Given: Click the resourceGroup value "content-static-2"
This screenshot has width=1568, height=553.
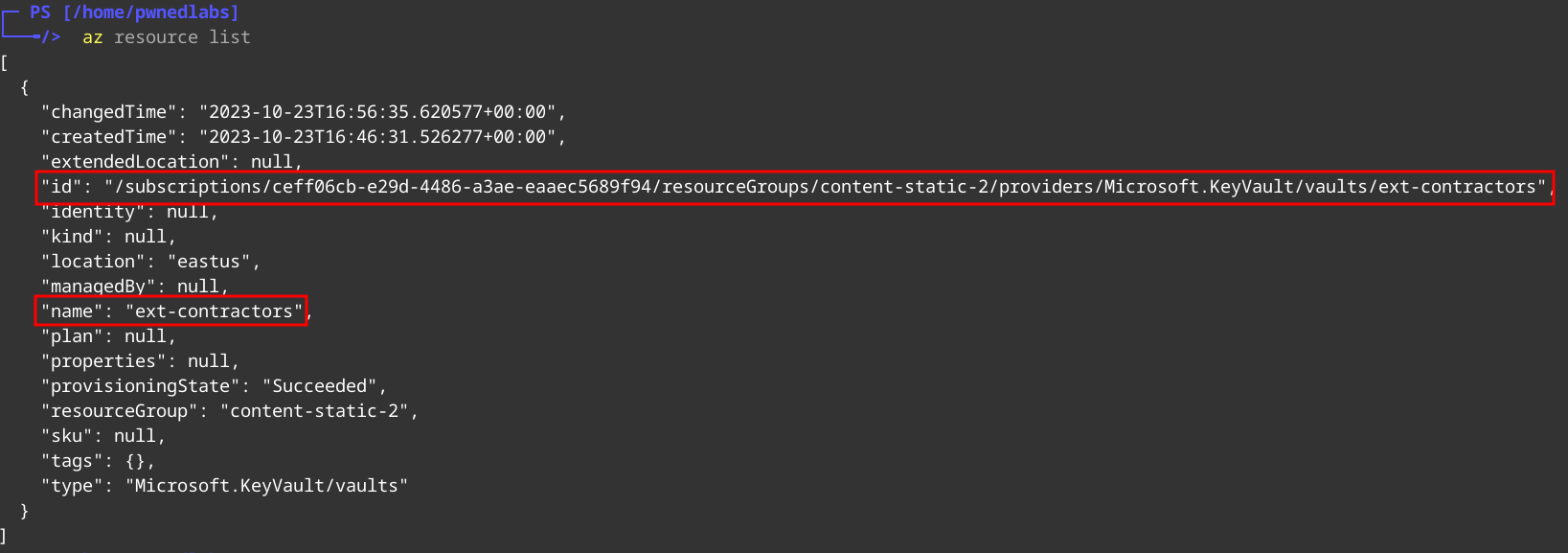Looking at the screenshot, I should [314, 411].
